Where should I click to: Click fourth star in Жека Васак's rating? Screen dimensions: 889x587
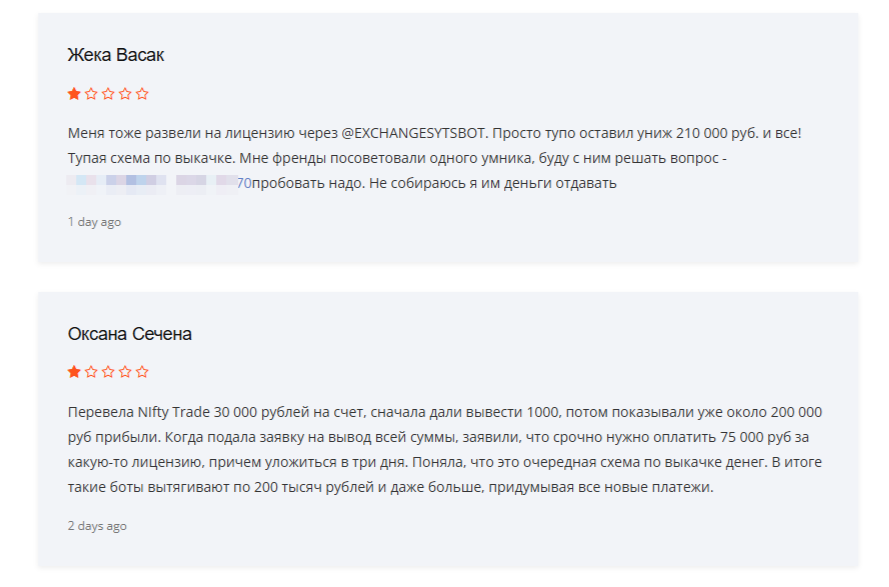pos(125,94)
